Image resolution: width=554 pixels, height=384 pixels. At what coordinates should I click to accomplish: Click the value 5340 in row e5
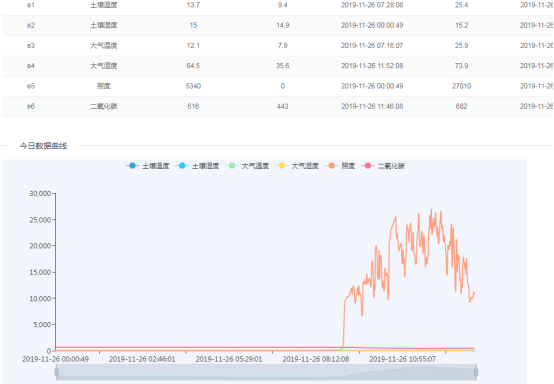pyautogui.click(x=193, y=86)
